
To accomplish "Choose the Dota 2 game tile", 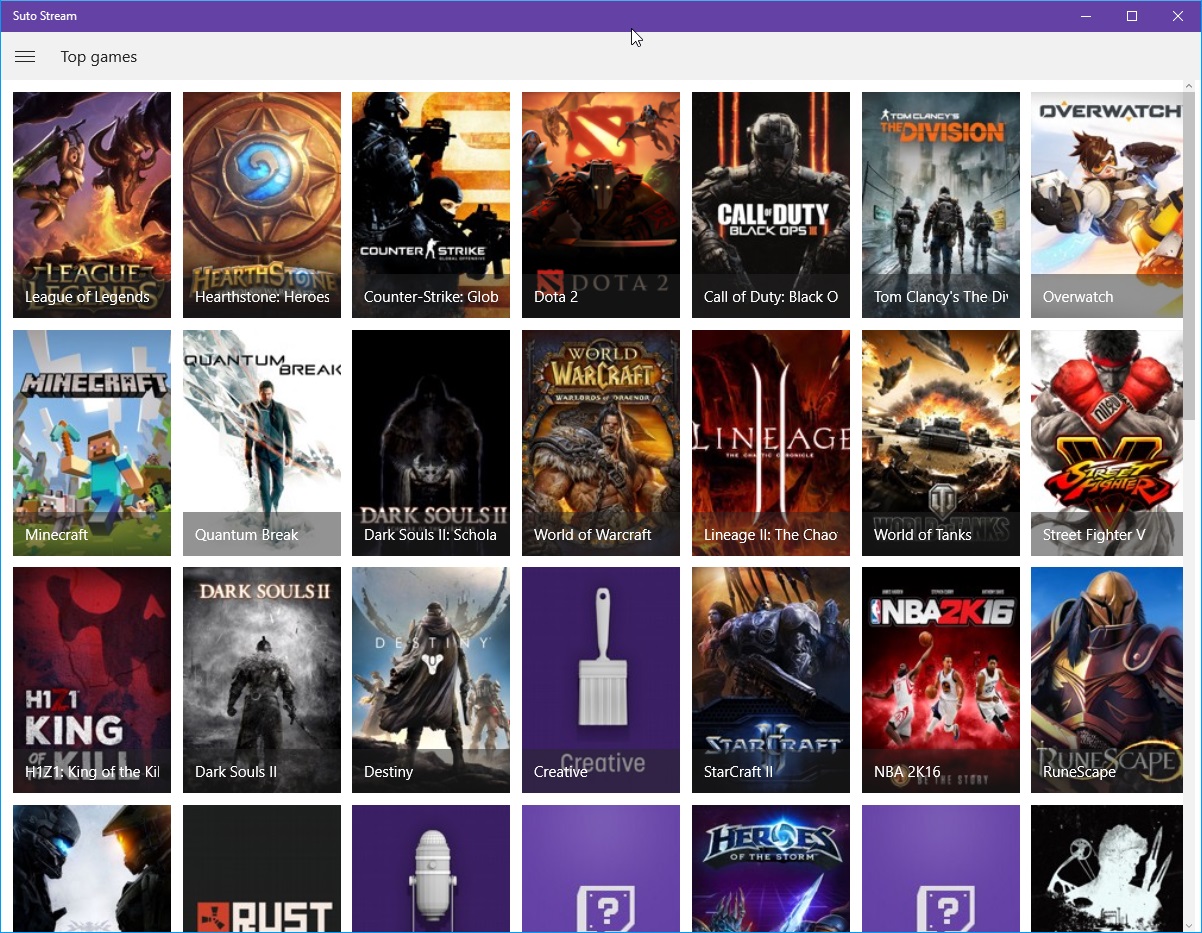I will pyautogui.click(x=601, y=204).
